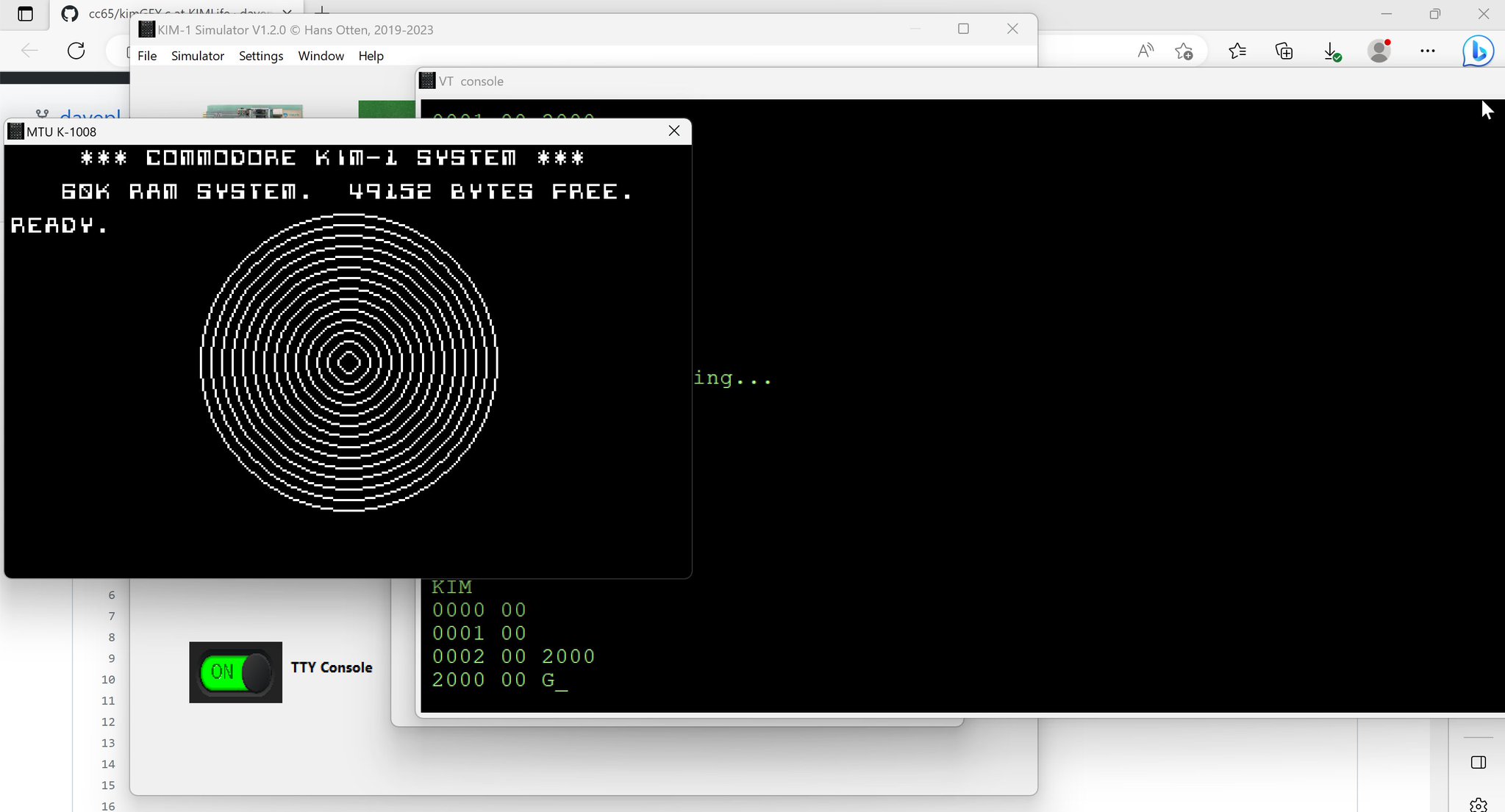Reload the browser page
Screen dimensions: 1505x812
[x=76, y=51]
